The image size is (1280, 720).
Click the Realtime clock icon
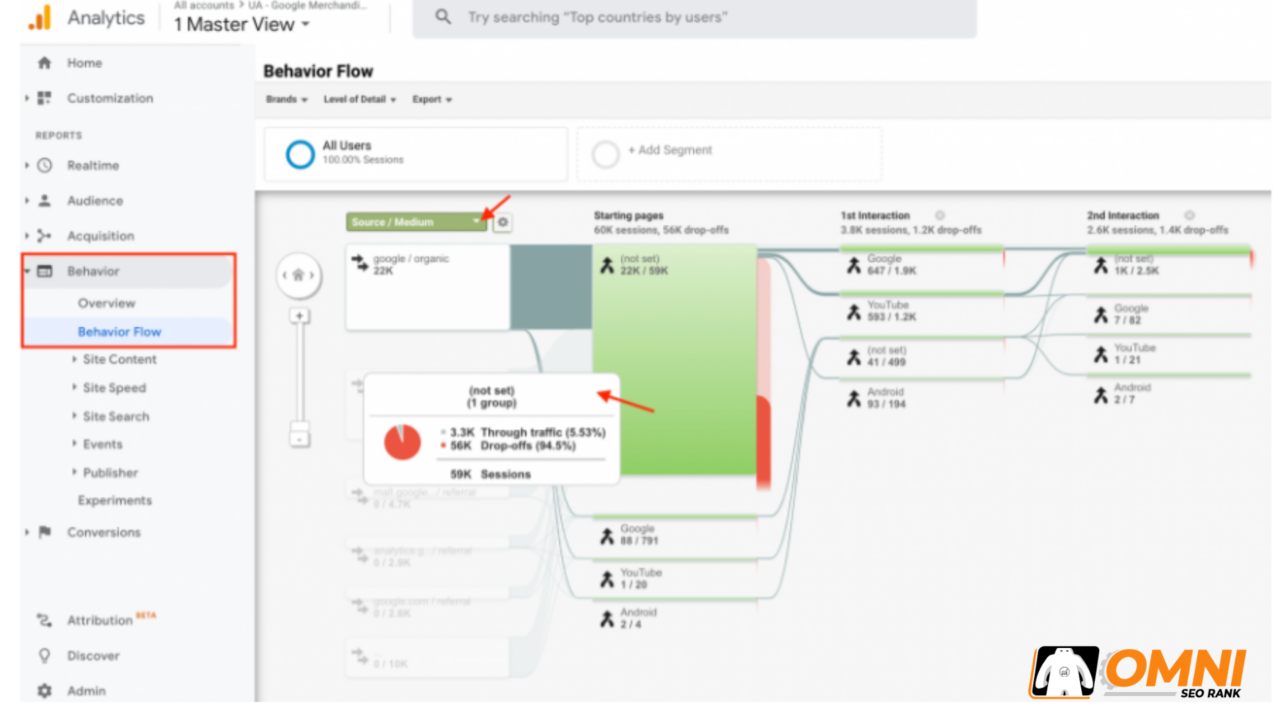[44, 165]
